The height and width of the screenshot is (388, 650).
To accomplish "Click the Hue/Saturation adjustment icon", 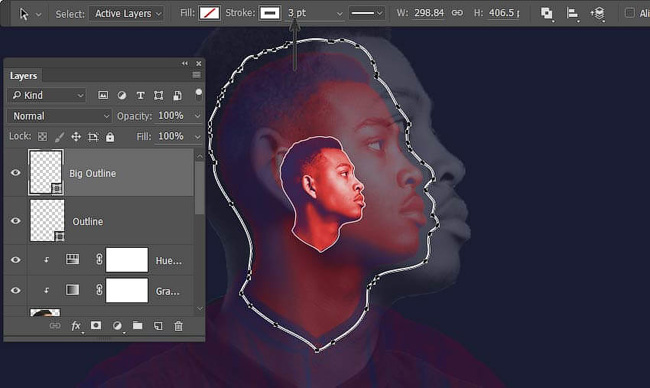I will [73, 259].
